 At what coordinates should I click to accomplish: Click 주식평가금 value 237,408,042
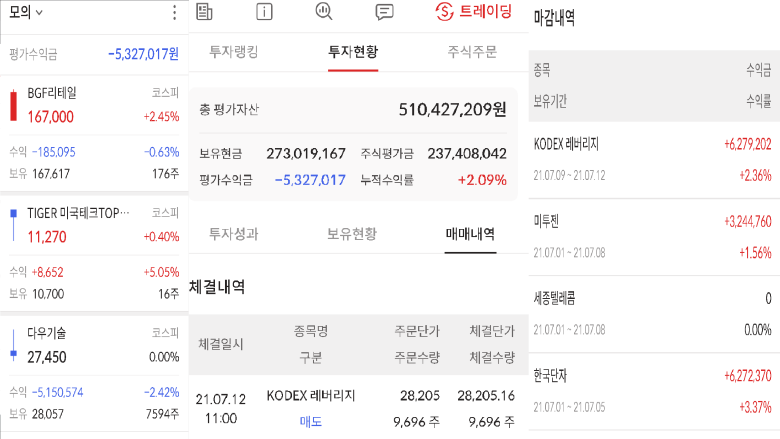tap(467, 154)
